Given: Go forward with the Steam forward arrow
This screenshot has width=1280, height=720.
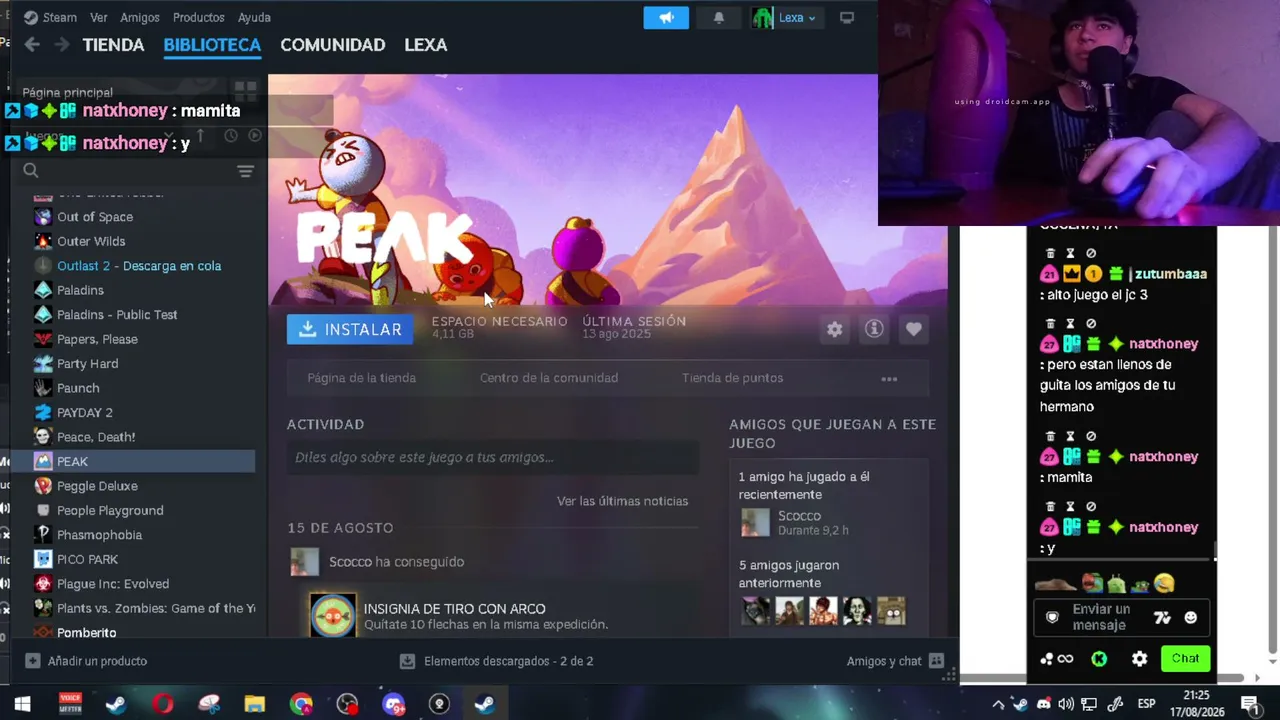Looking at the screenshot, I should pyautogui.click(x=62, y=45).
